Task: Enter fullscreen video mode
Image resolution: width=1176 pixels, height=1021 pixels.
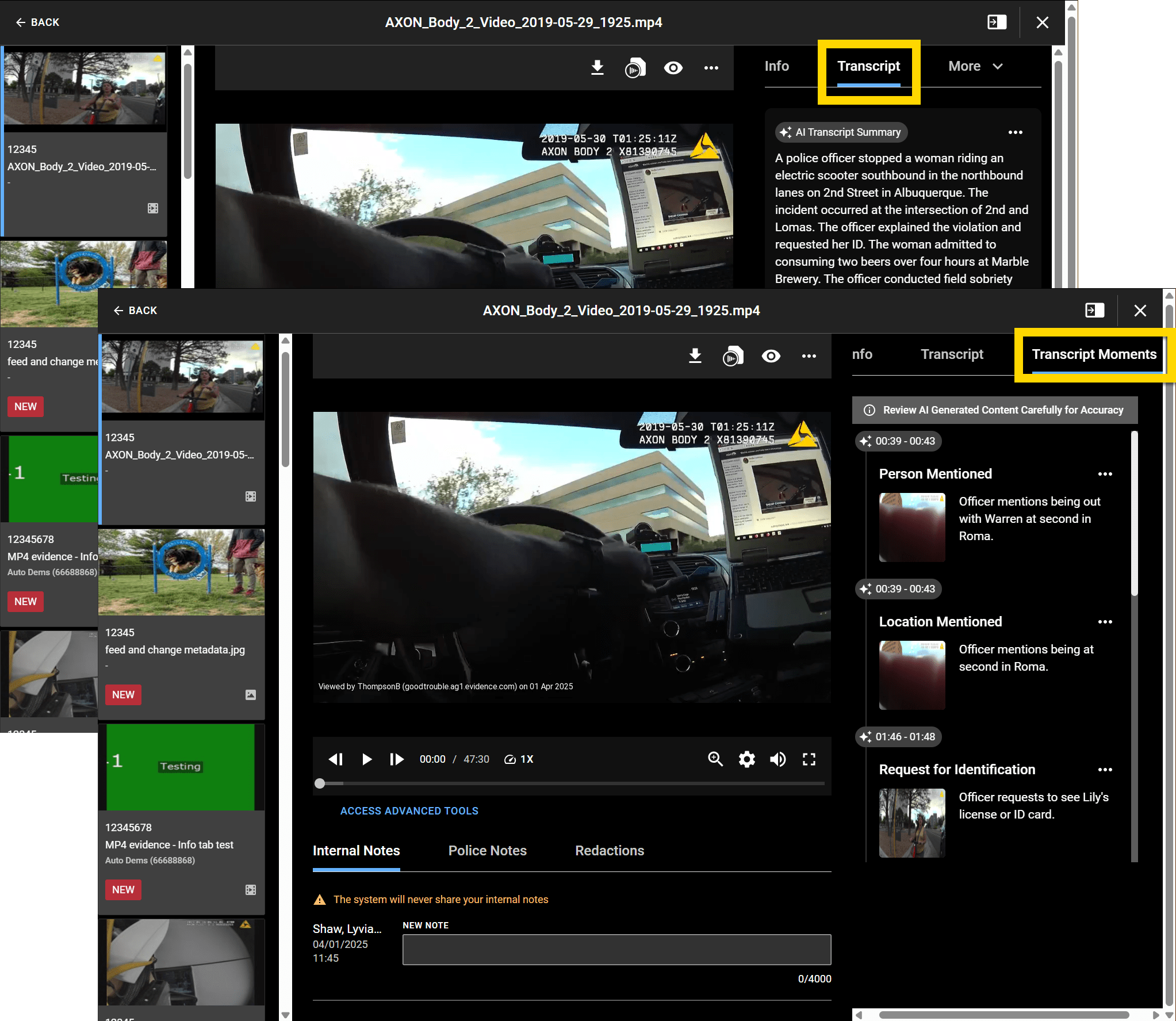Action: (x=809, y=759)
